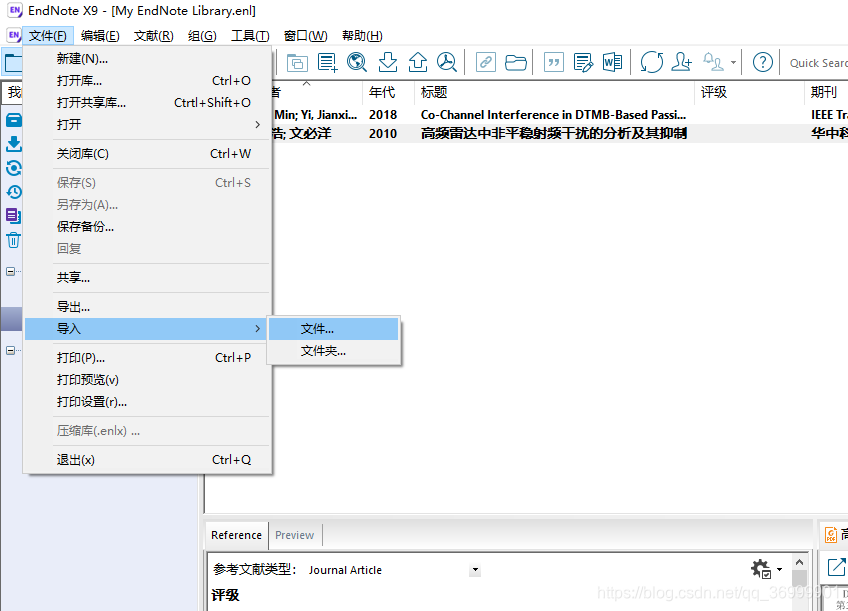This screenshot has height=611, width=848.
Task: Open the 帮助(H) menu
Action: click(x=362, y=36)
